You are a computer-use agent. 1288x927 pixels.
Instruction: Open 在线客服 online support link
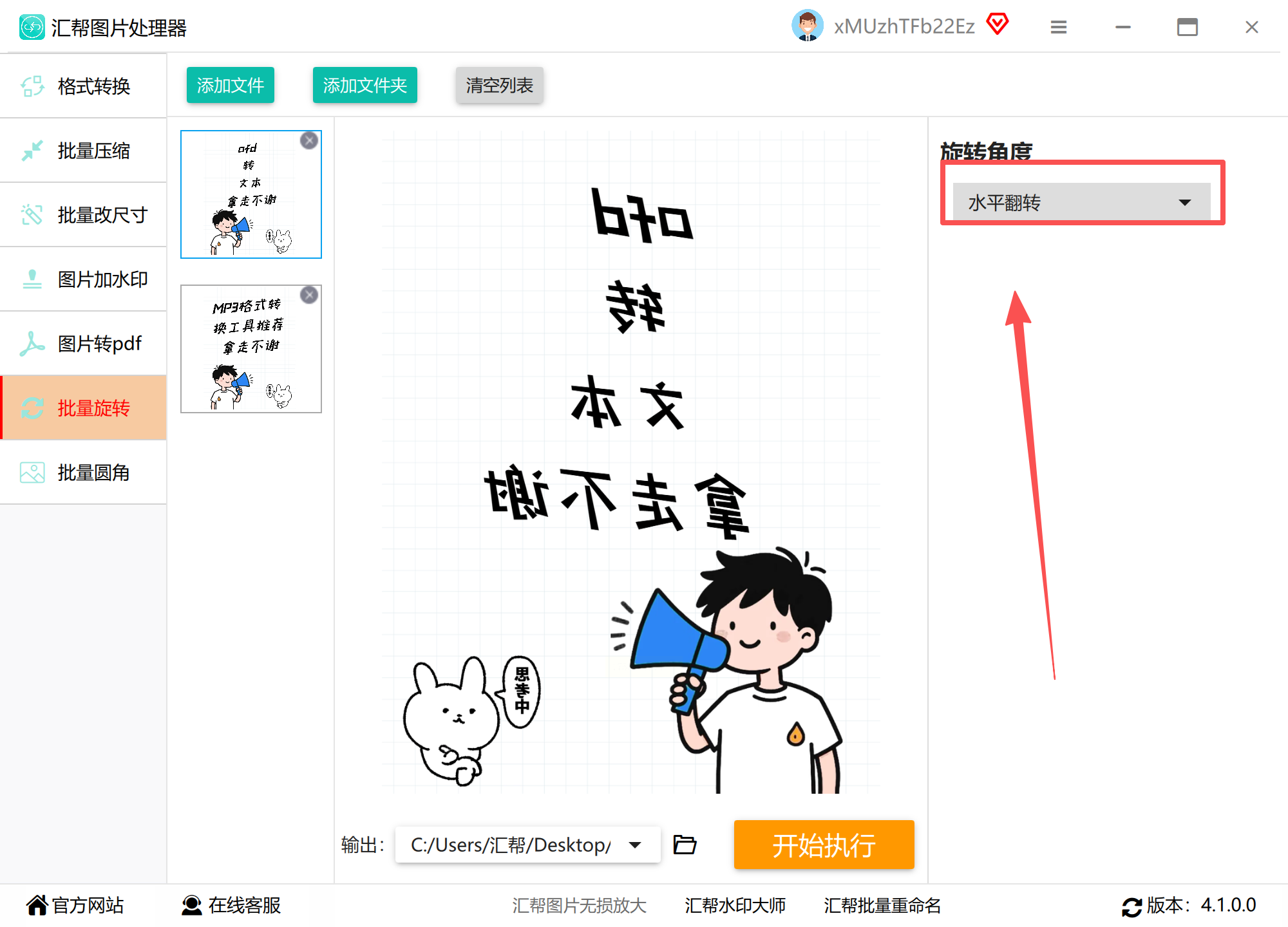point(231,905)
